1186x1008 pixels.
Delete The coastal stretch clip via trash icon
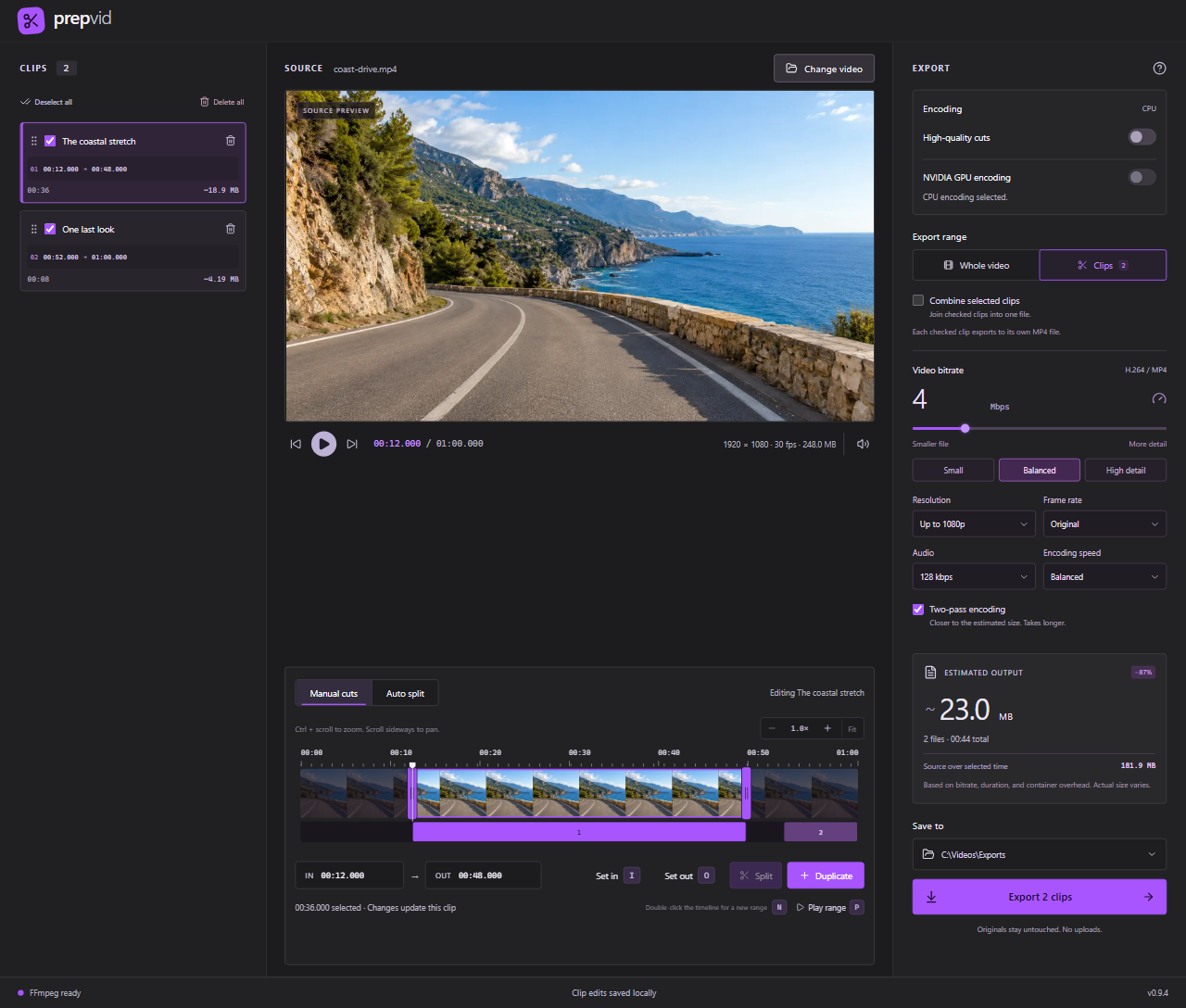pyautogui.click(x=231, y=141)
